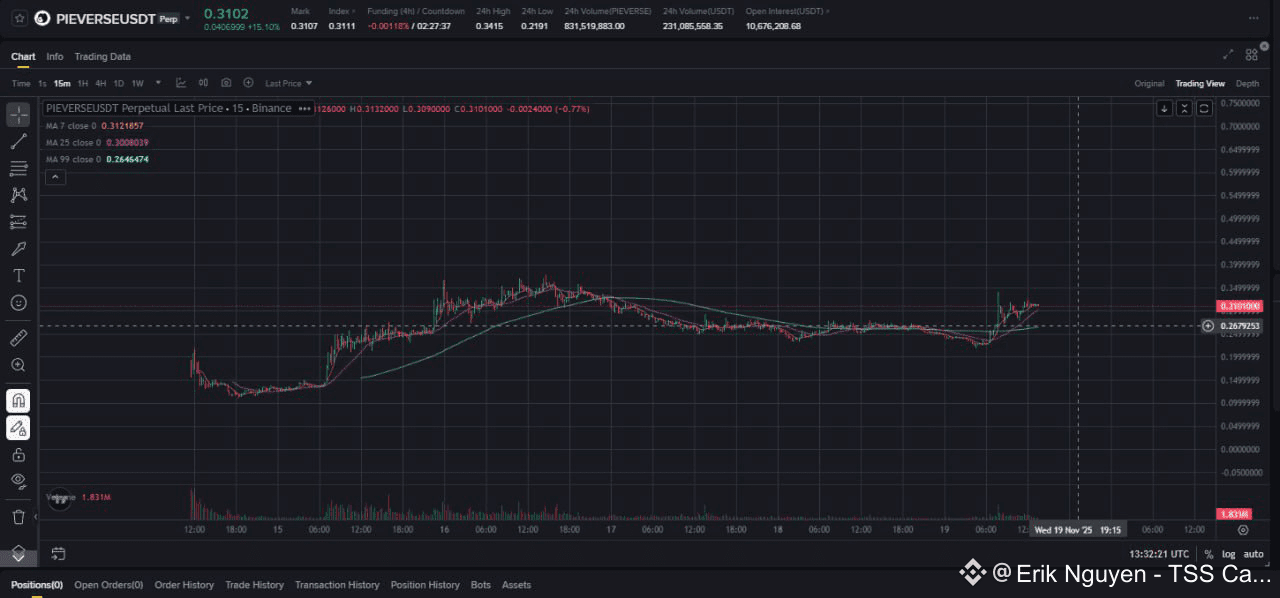The height and width of the screenshot is (598, 1280).
Task: Select the text annotation tool
Action: [18, 276]
